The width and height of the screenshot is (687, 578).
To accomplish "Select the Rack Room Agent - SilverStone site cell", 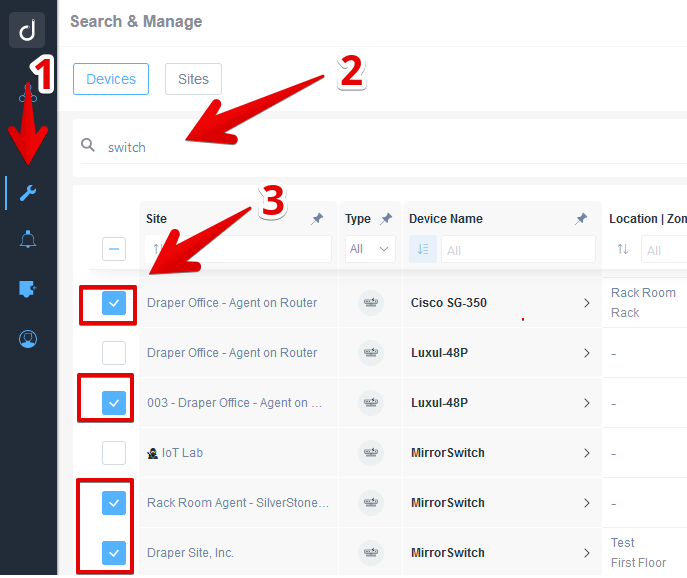I will 239,503.
